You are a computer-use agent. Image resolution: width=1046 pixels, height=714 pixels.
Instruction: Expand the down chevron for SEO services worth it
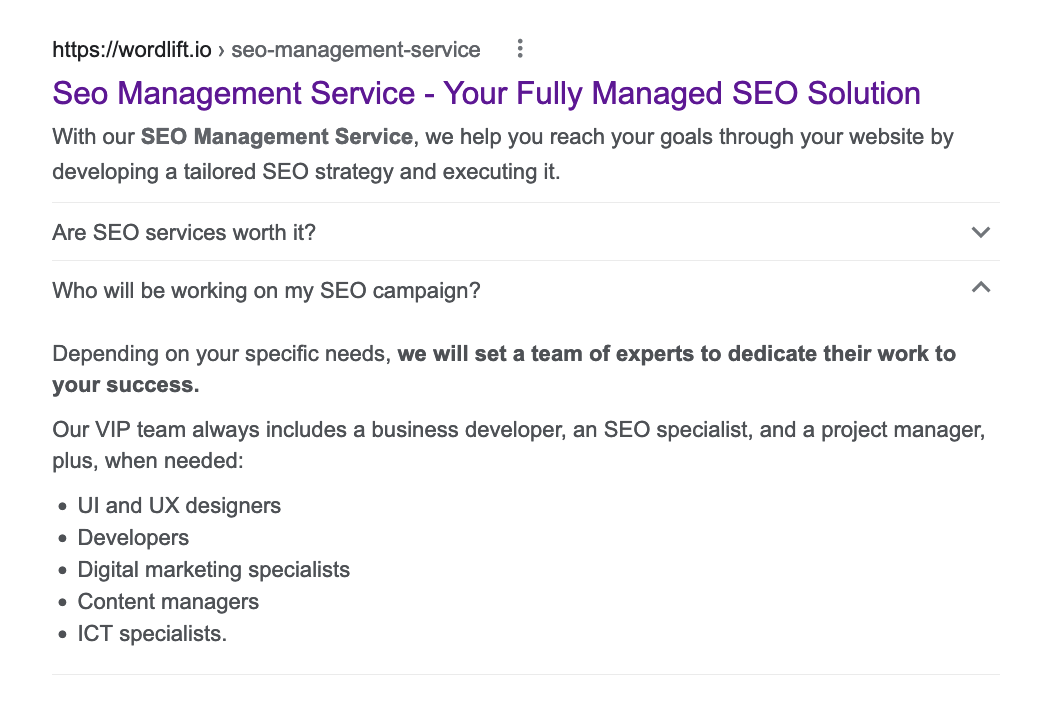980,232
